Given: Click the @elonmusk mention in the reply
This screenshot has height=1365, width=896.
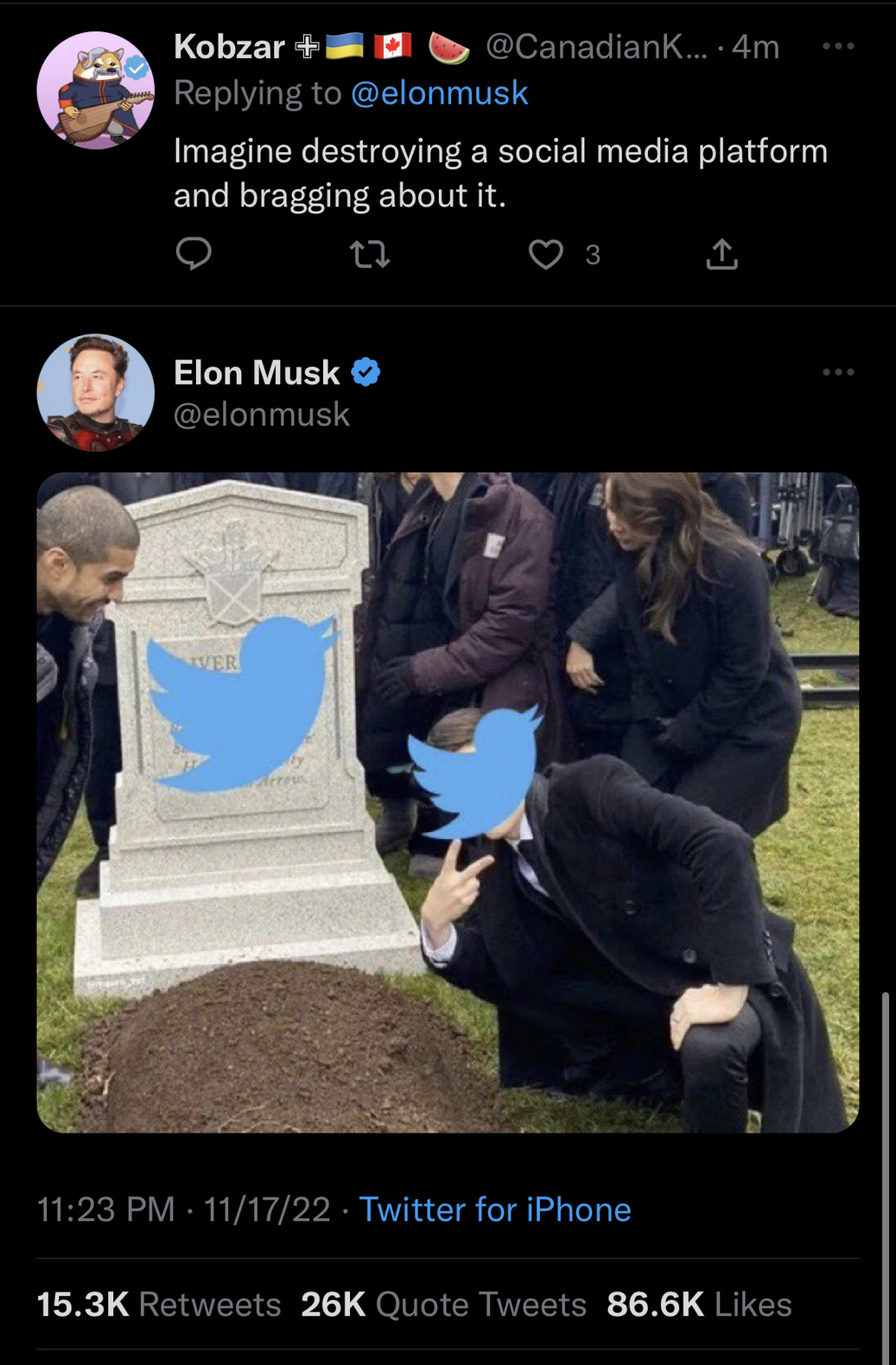Looking at the screenshot, I should [439, 93].
